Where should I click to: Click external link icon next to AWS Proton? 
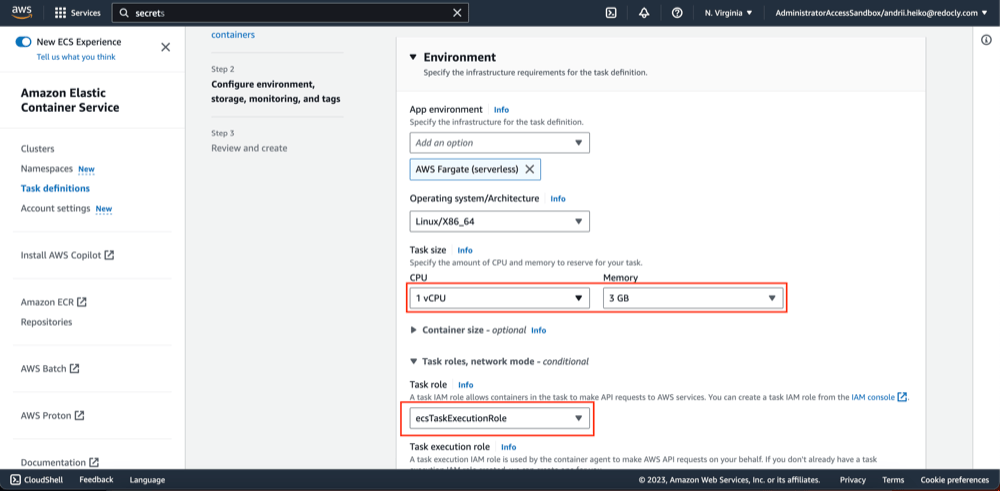[x=79, y=415]
